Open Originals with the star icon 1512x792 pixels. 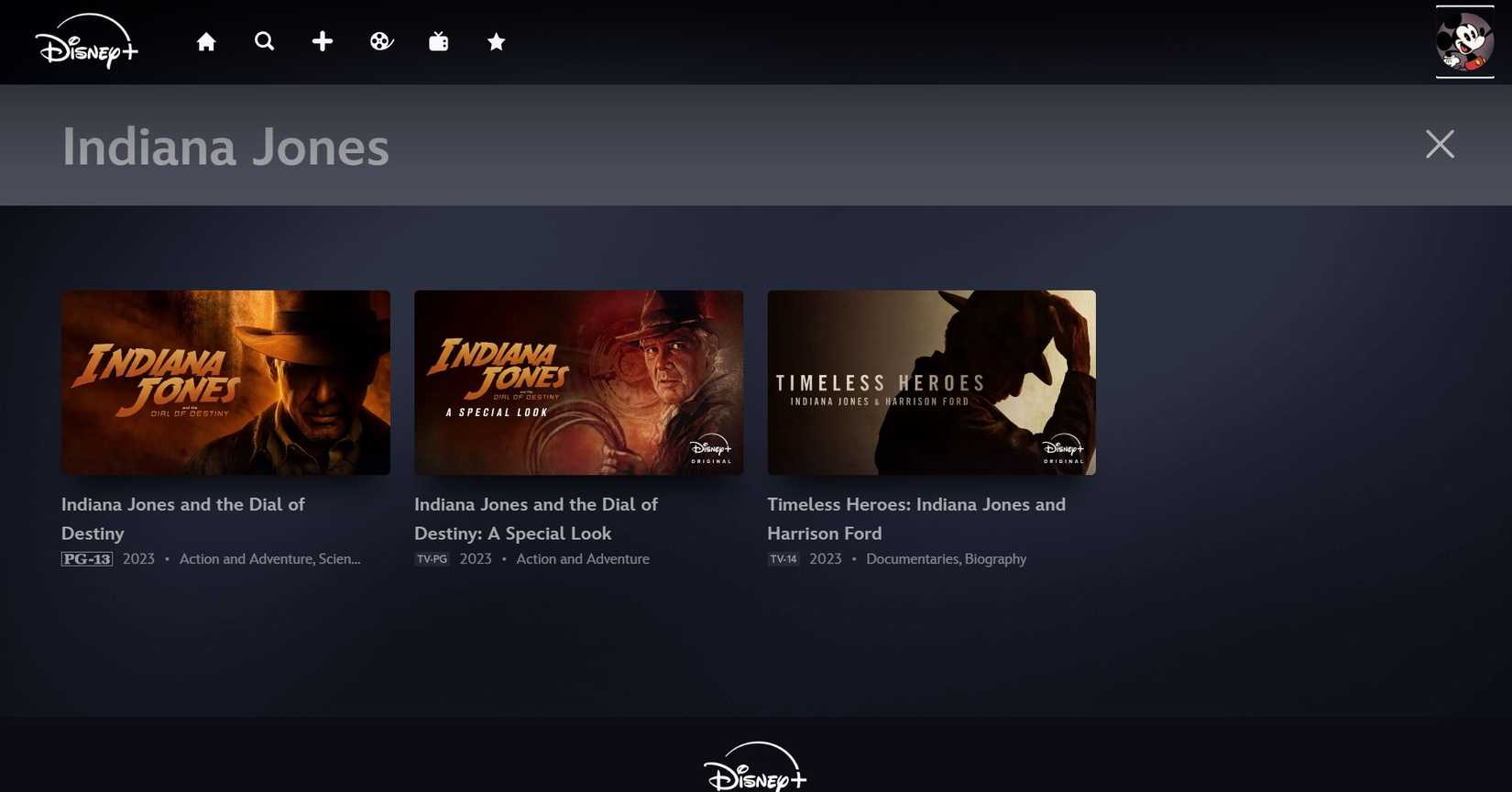[496, 42]
